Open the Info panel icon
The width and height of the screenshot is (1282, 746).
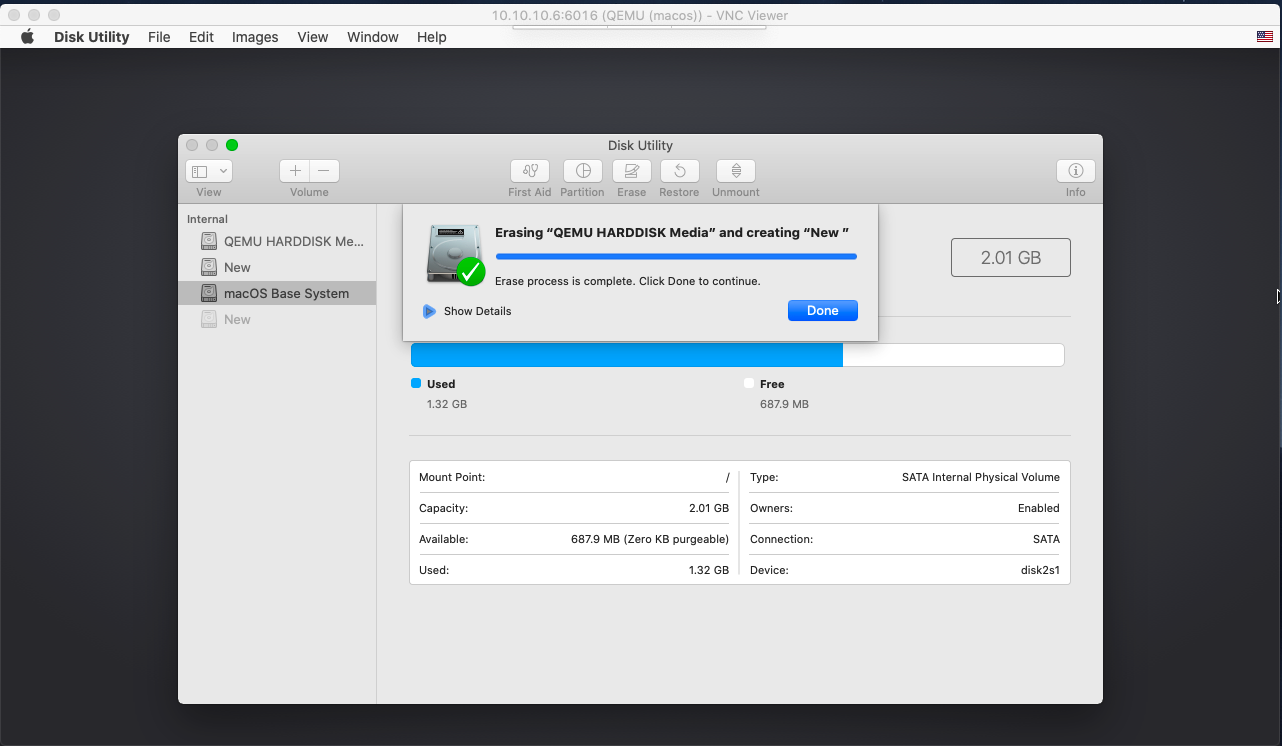[x=1076, y=171]
